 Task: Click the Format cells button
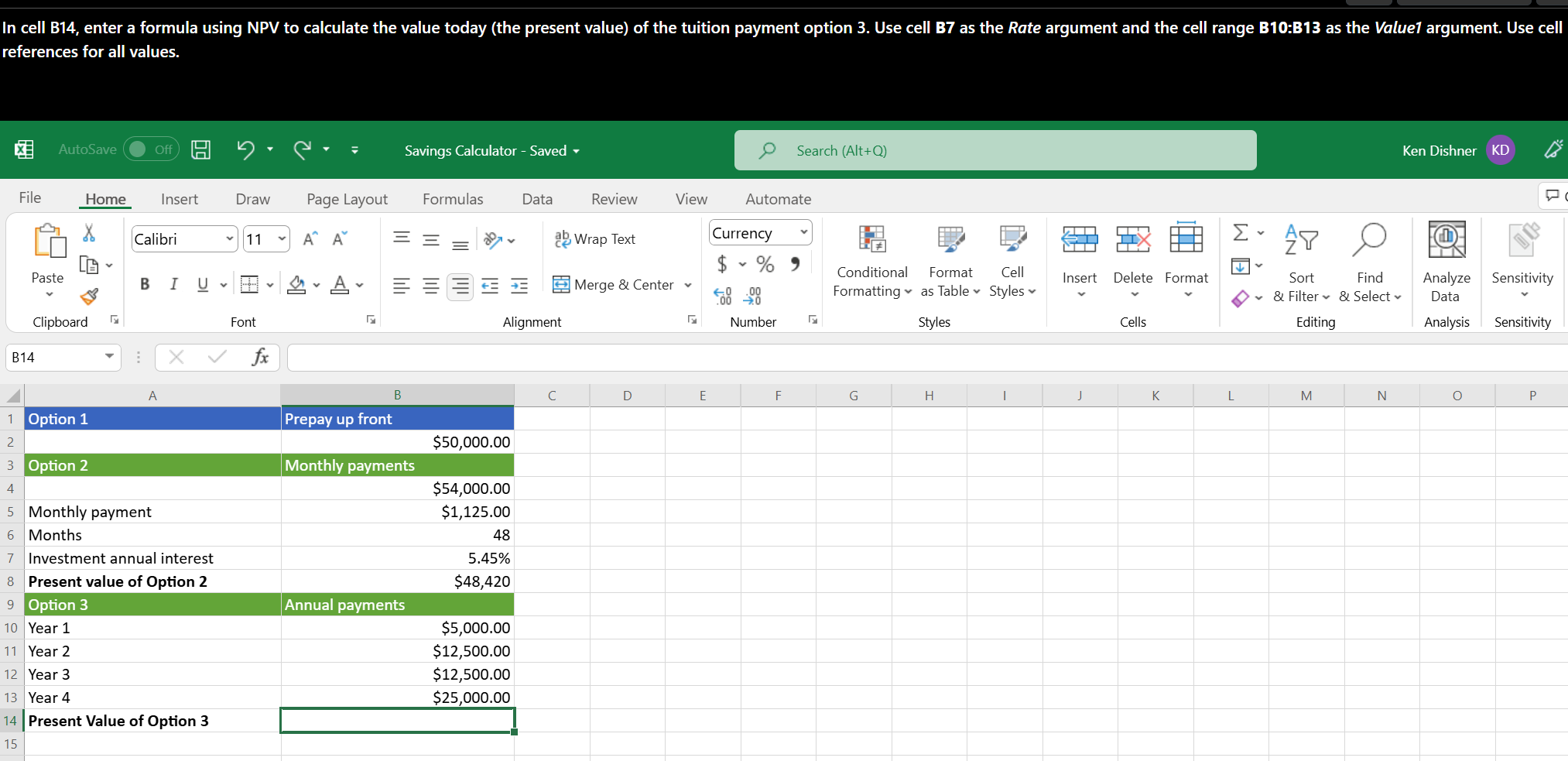point(1186,262)
